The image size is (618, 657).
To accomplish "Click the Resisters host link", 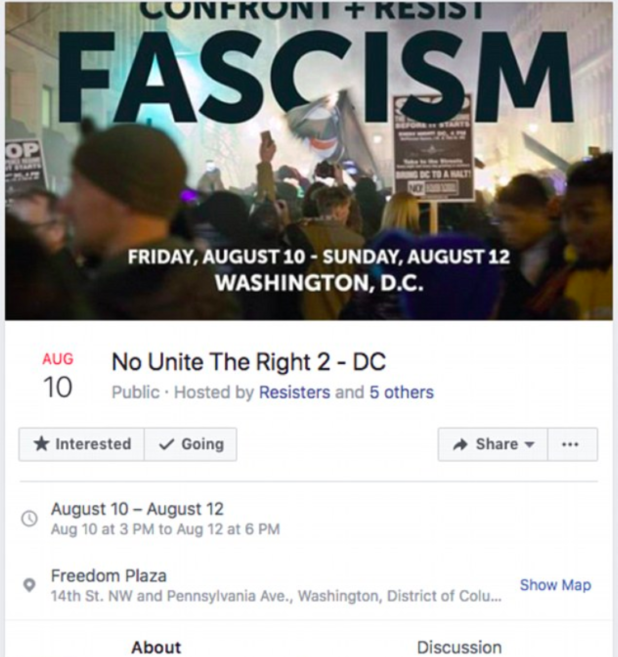I will 294,392.
